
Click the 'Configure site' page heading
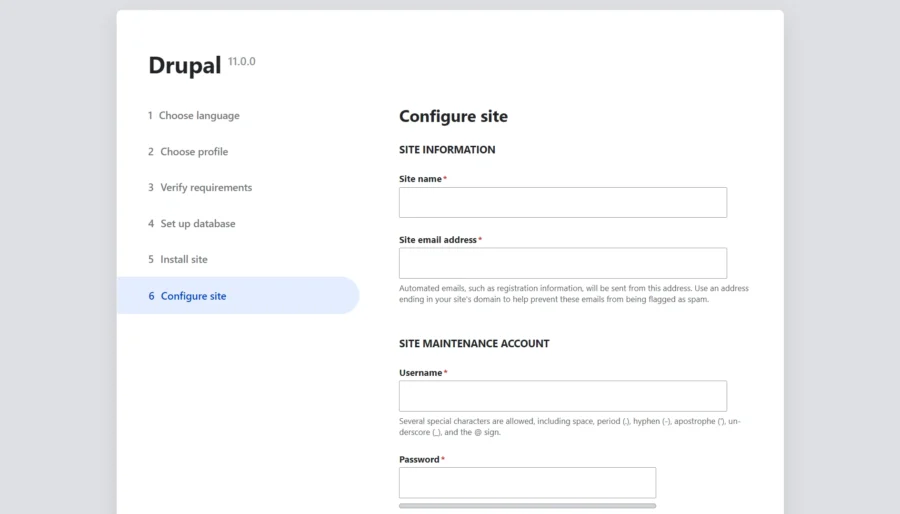point(453,116)
